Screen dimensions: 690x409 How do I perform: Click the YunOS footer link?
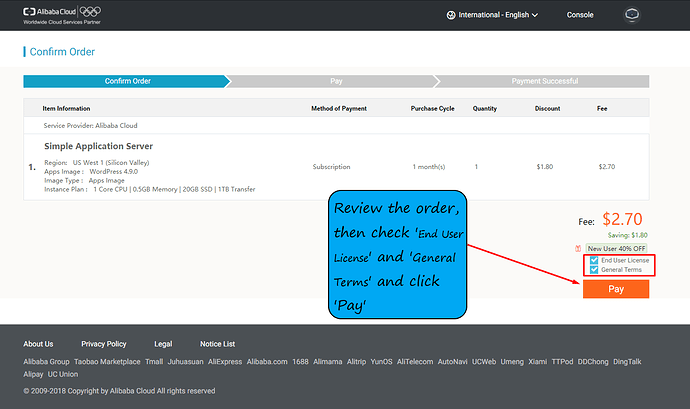381,361
